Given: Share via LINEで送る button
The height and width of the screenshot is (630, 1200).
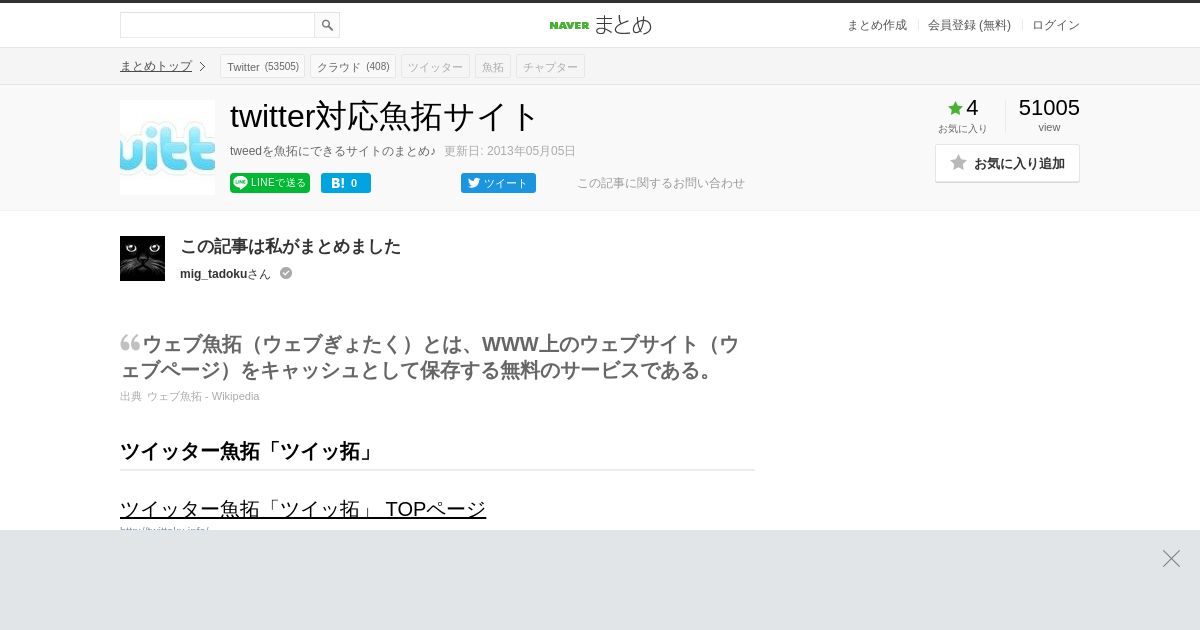Looking at the screenshot, I should (270, 183).
